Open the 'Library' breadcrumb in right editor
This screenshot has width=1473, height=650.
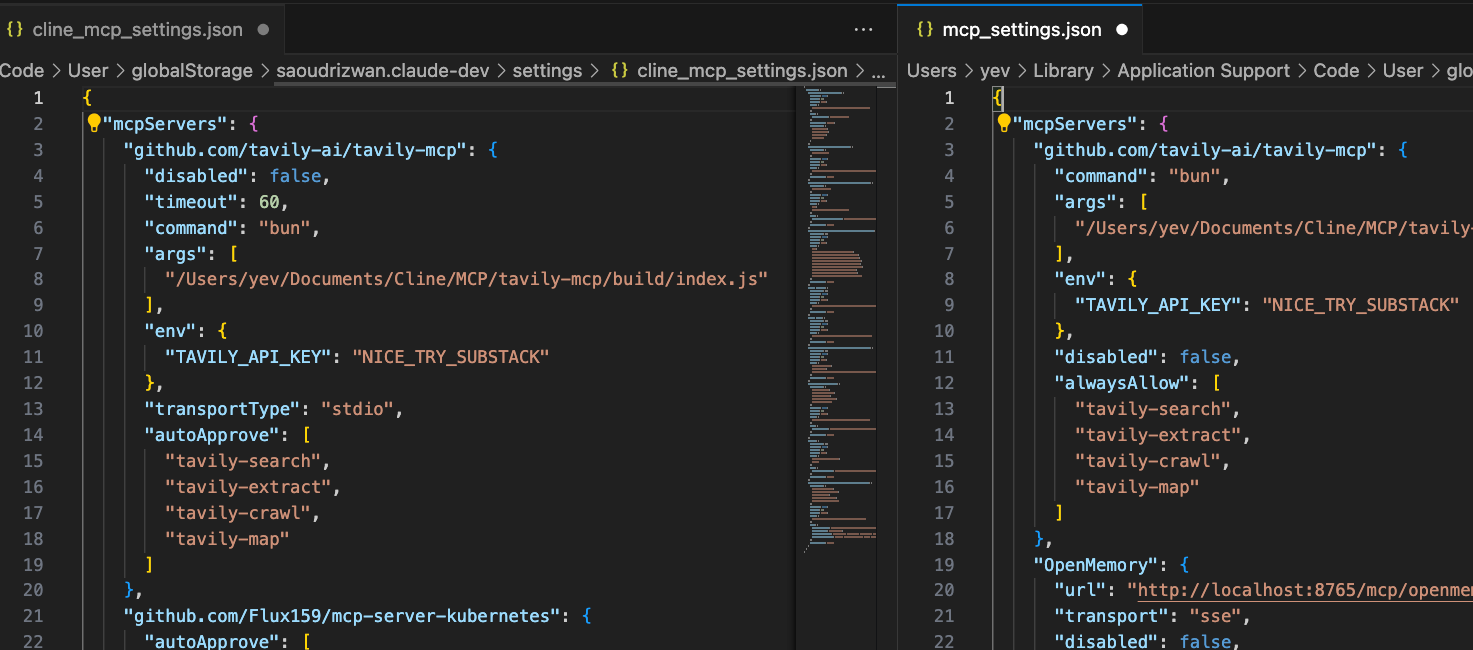click(1064, 71)
